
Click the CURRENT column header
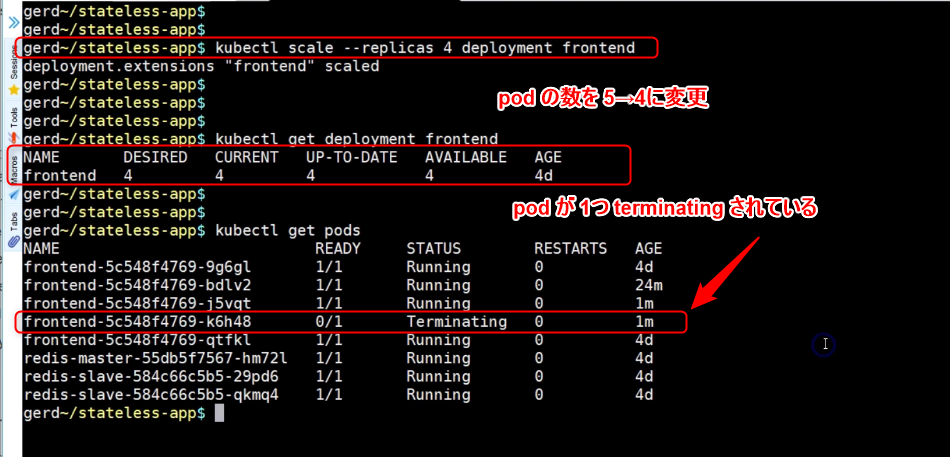(x=247, y=158)
